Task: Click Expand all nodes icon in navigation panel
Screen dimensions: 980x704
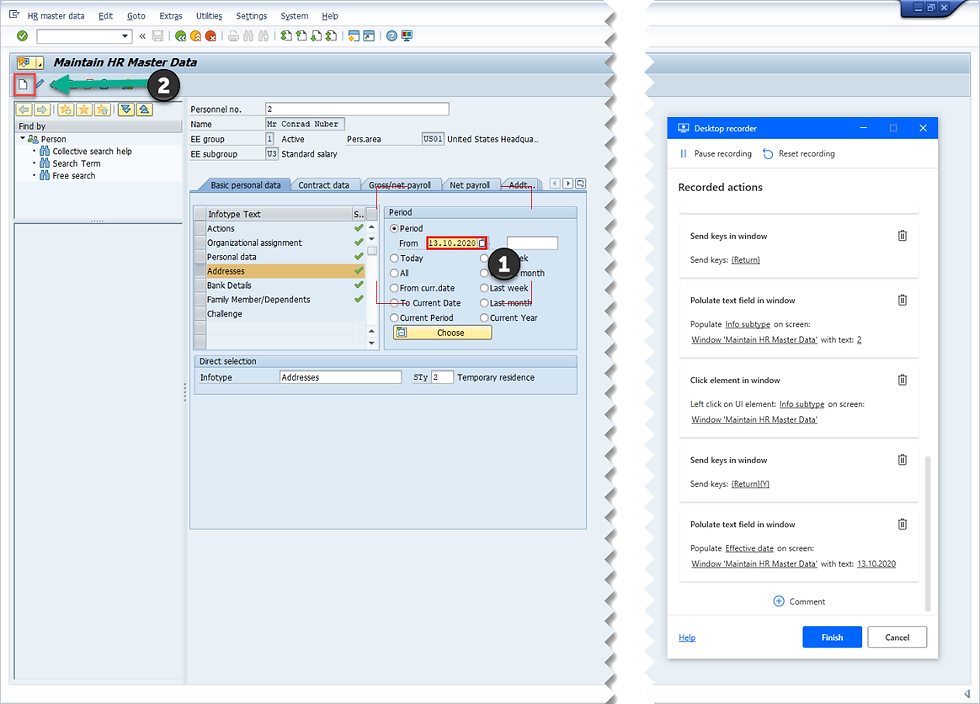Action: tap(126, 109)
